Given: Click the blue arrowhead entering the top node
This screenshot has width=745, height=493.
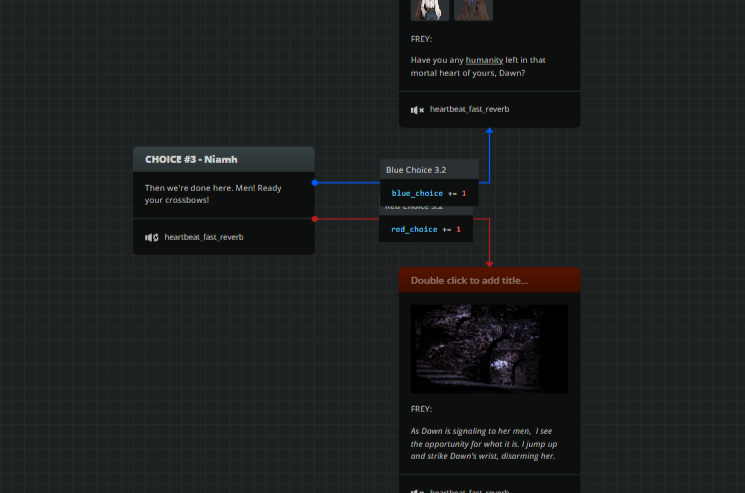Looking at the screenshot, I should tap(489, 131).
